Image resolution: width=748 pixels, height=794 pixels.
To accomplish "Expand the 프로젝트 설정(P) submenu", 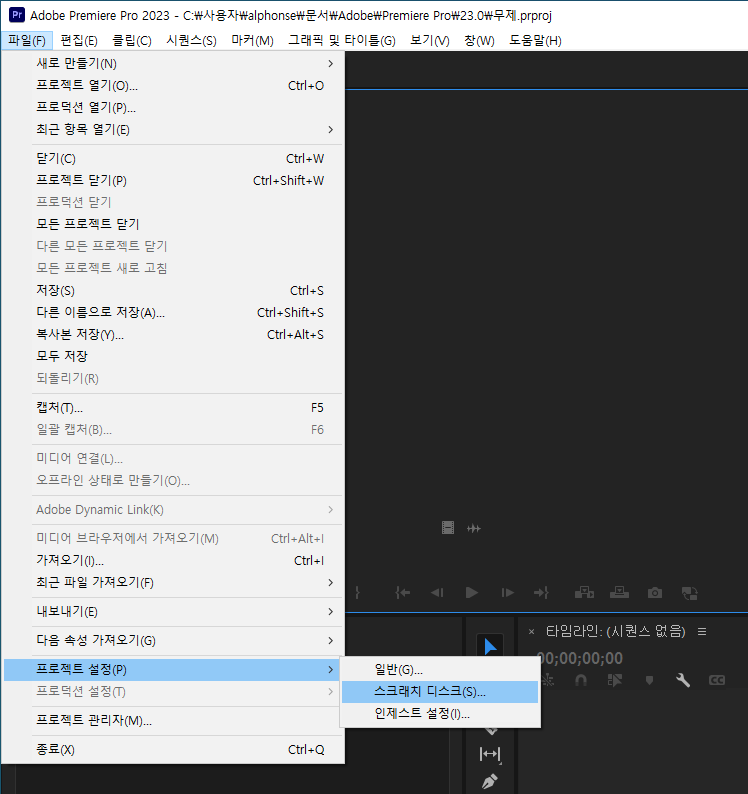I will pos(173,669).
